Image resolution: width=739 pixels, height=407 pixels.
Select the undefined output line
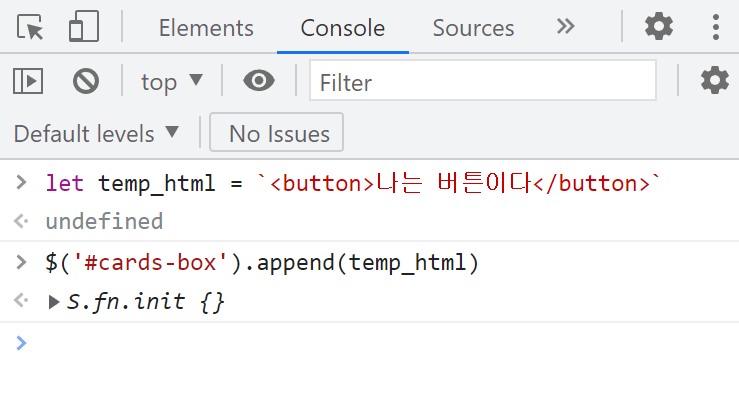104,221
